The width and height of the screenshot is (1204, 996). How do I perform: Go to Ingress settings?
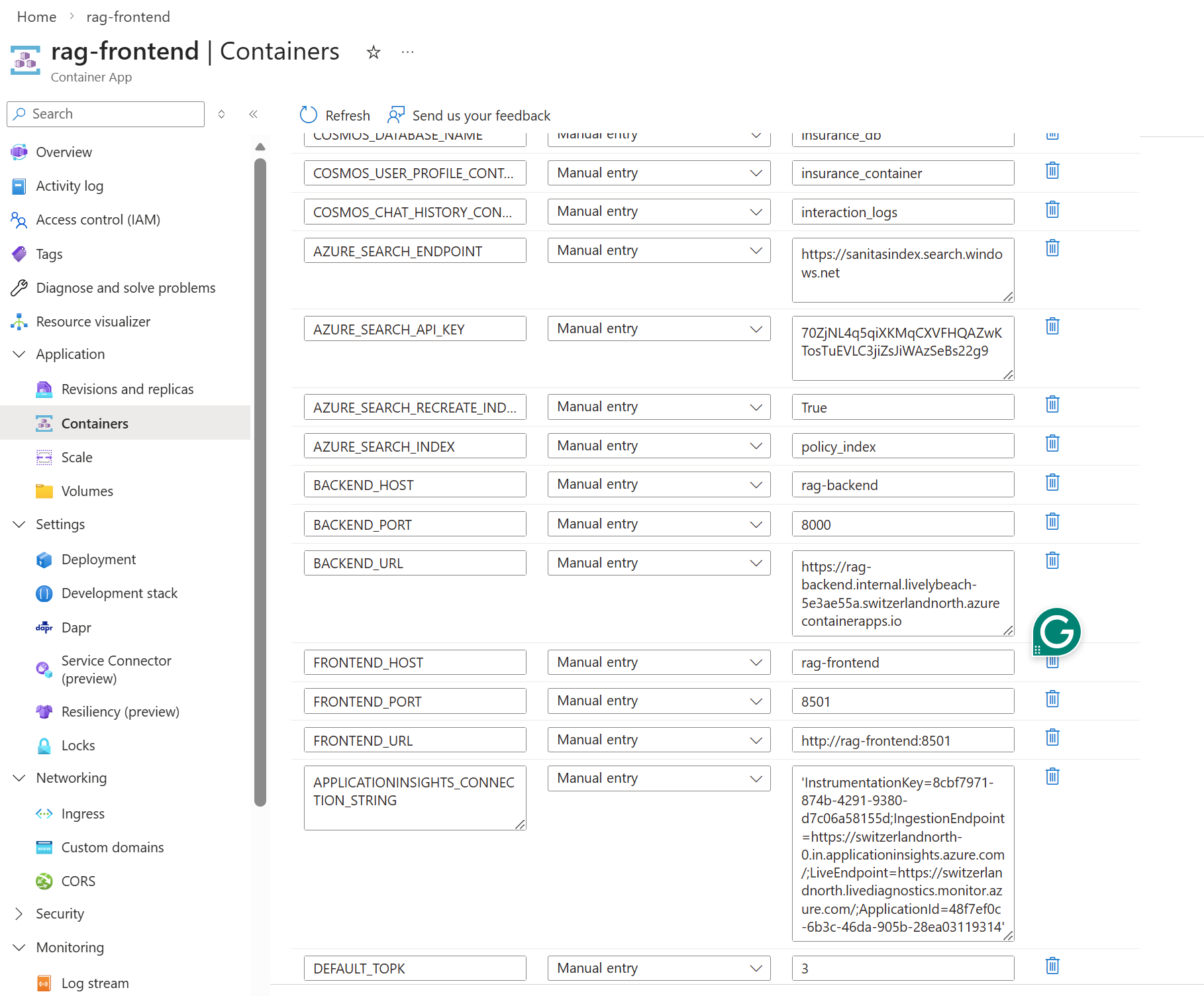tap(83, 814)
